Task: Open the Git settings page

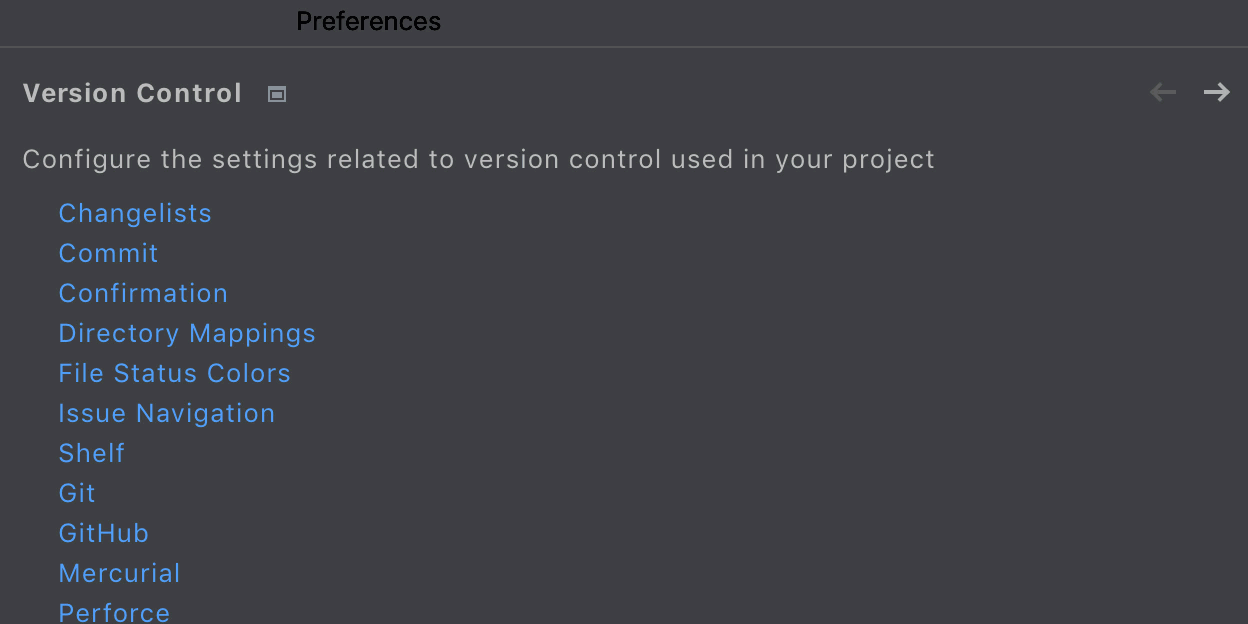Action: [77, 493]
